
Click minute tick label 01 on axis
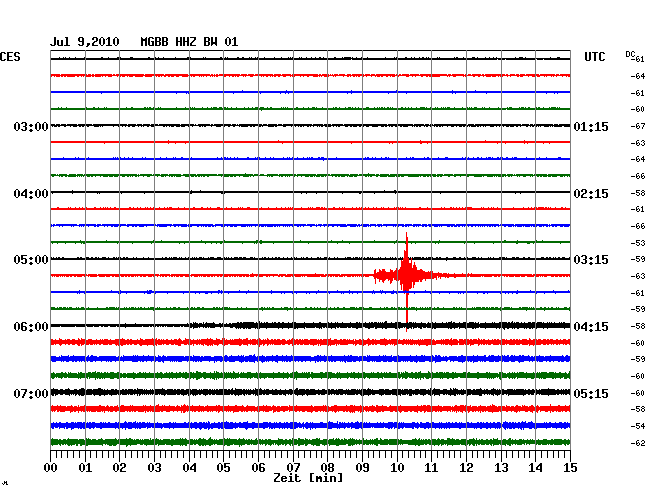(85, 468)
